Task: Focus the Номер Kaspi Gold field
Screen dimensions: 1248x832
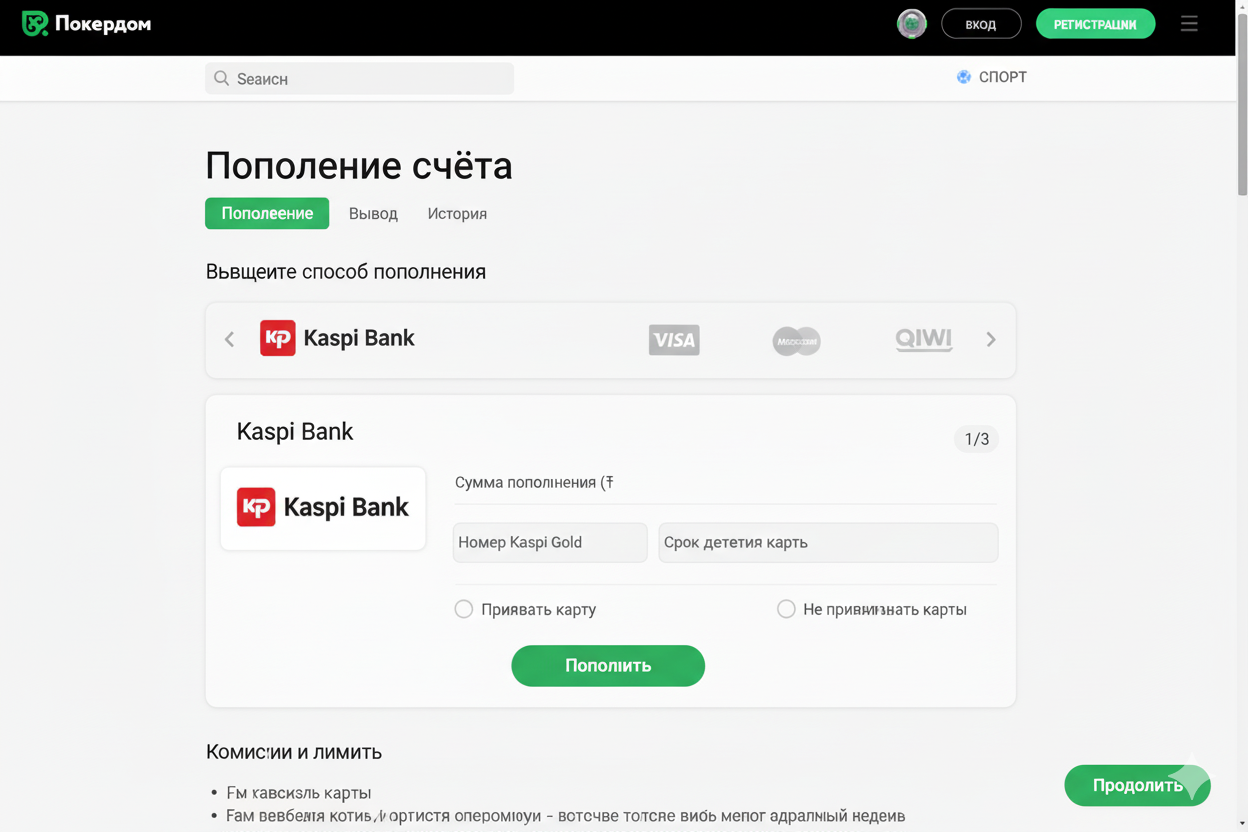Action: pyautogui.click(x=550, y=542)
